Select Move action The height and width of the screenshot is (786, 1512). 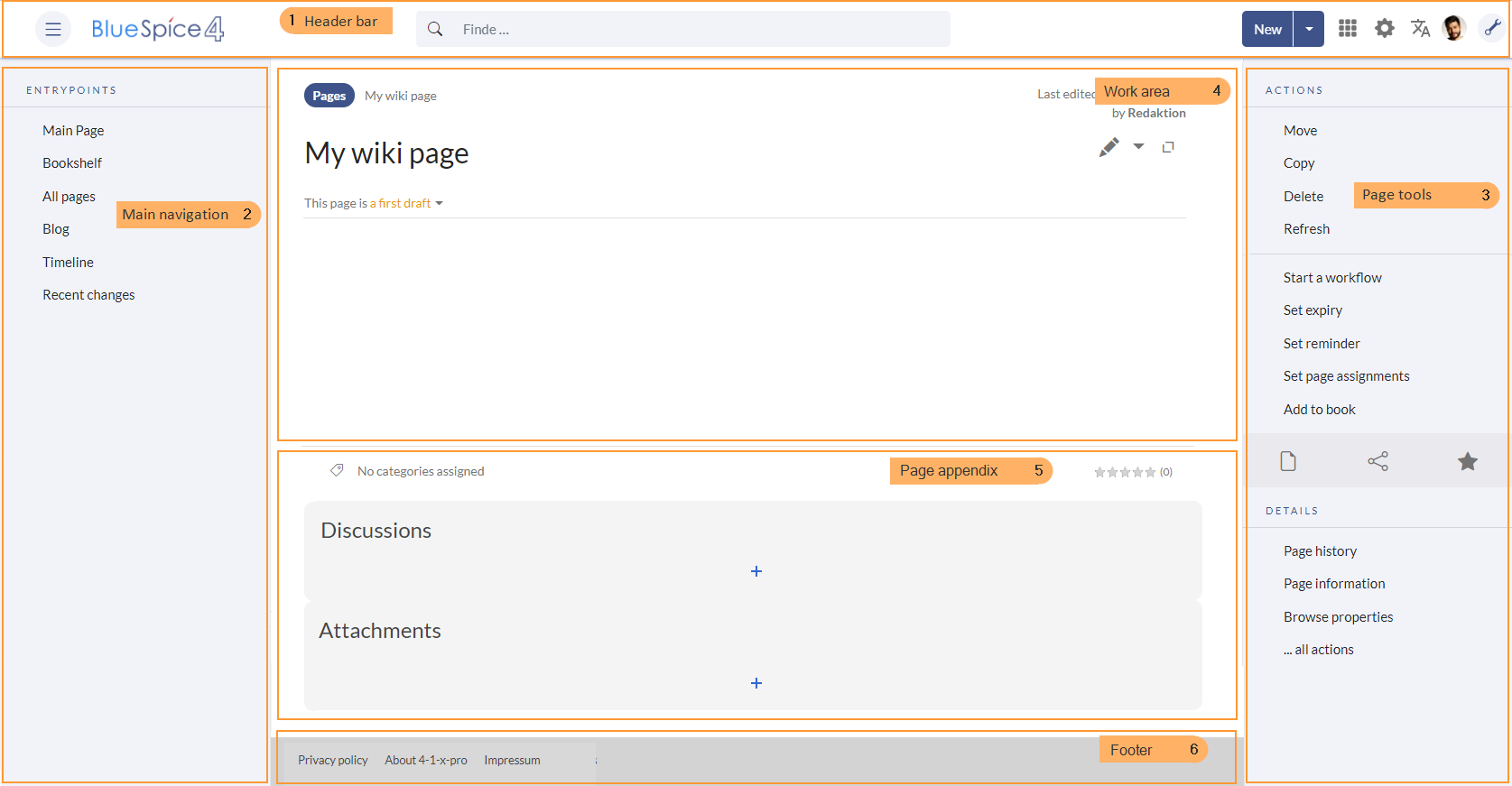[x=1300, y=131]
